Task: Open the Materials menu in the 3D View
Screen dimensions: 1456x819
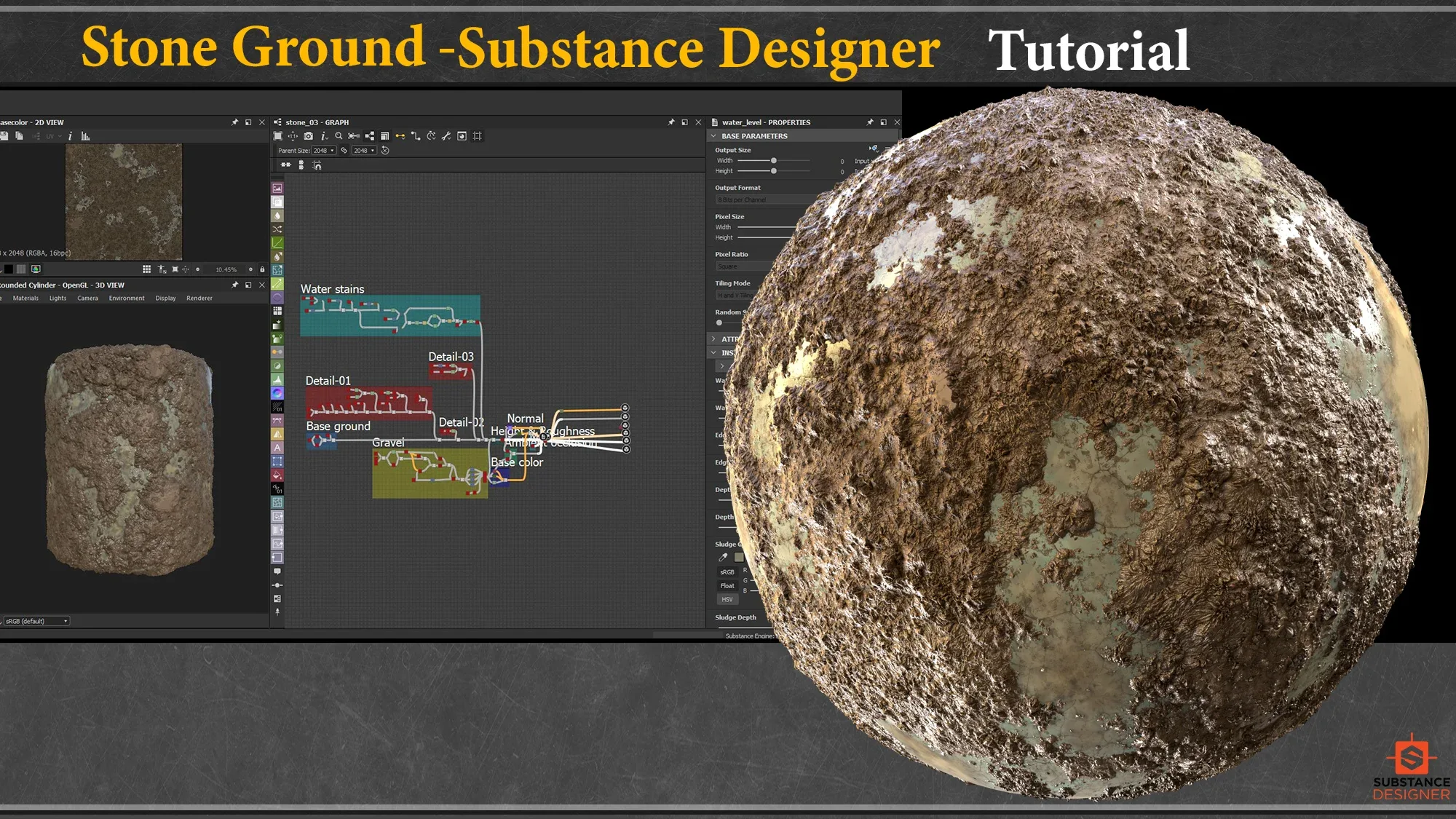Action: tap(27, 298)
